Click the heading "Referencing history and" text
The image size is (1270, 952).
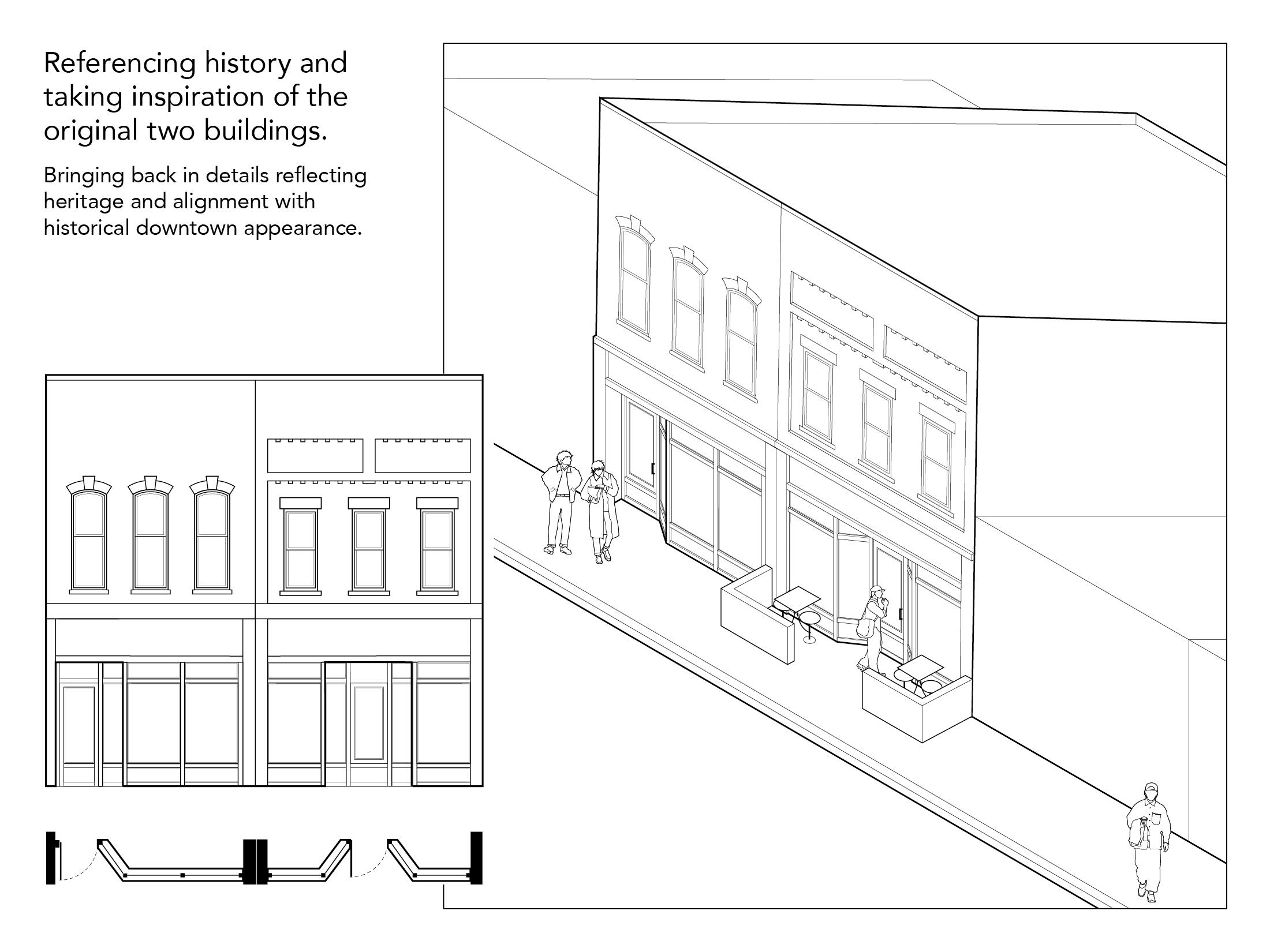[x=195, y=62]
